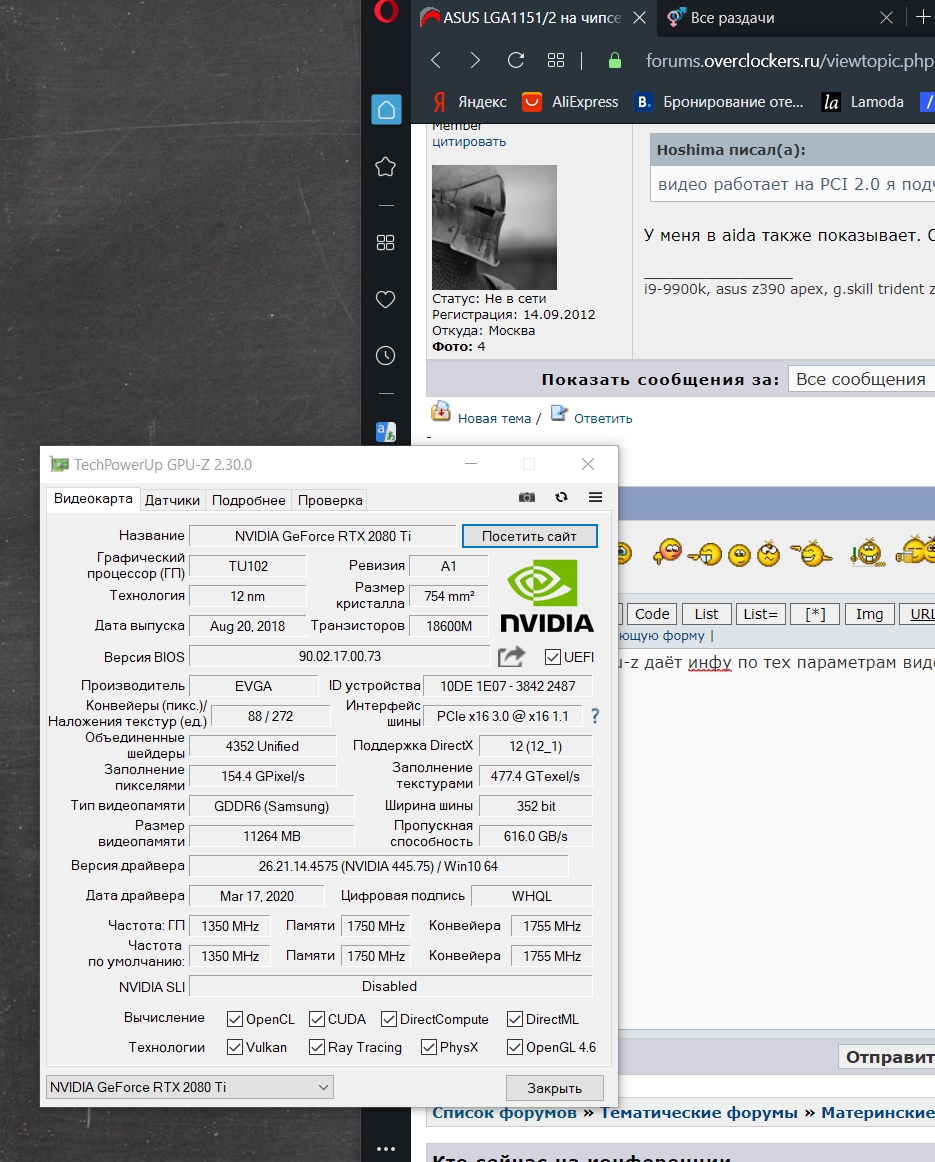Switch to the Проверка tab
Image resolution: width=935 pixels, height=1162 pixels.
click(x=330, y=500)
